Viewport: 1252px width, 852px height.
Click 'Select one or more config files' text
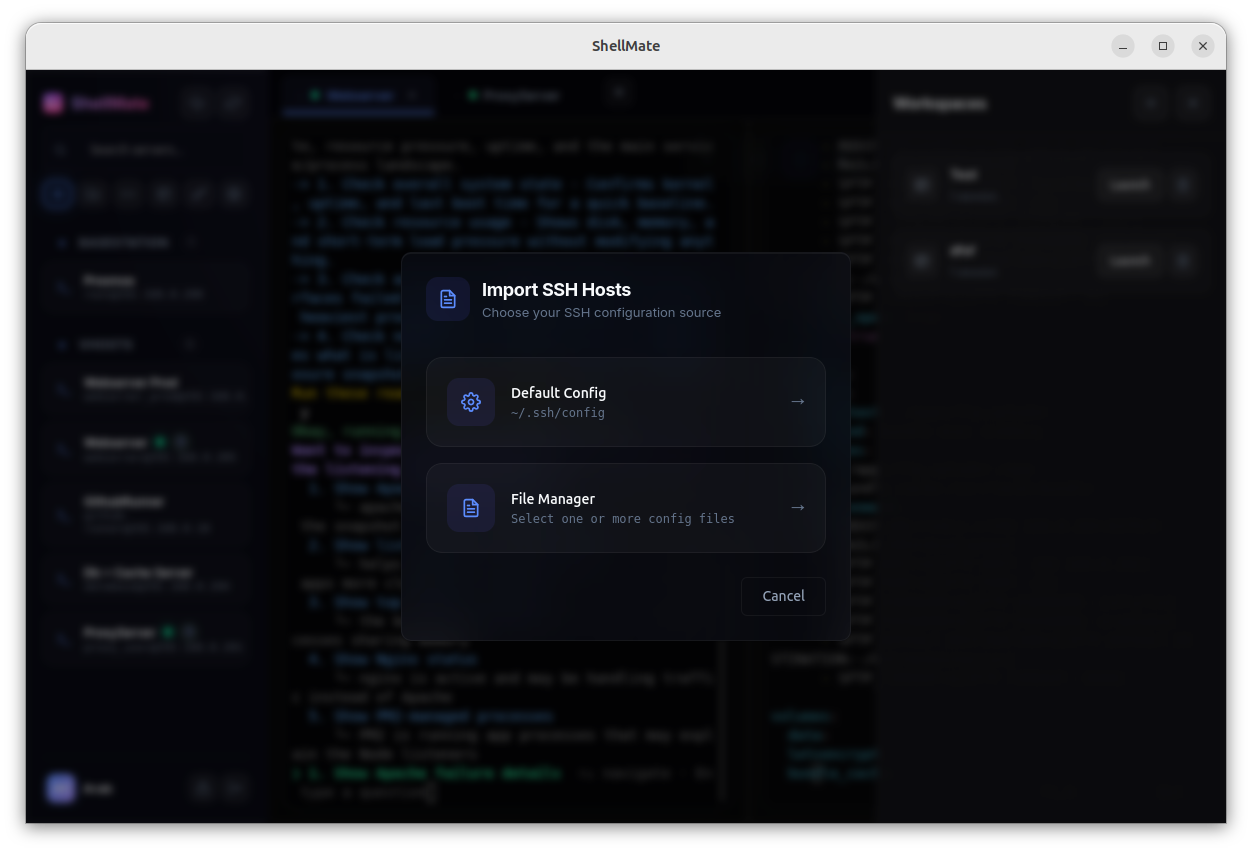point(623,519)
